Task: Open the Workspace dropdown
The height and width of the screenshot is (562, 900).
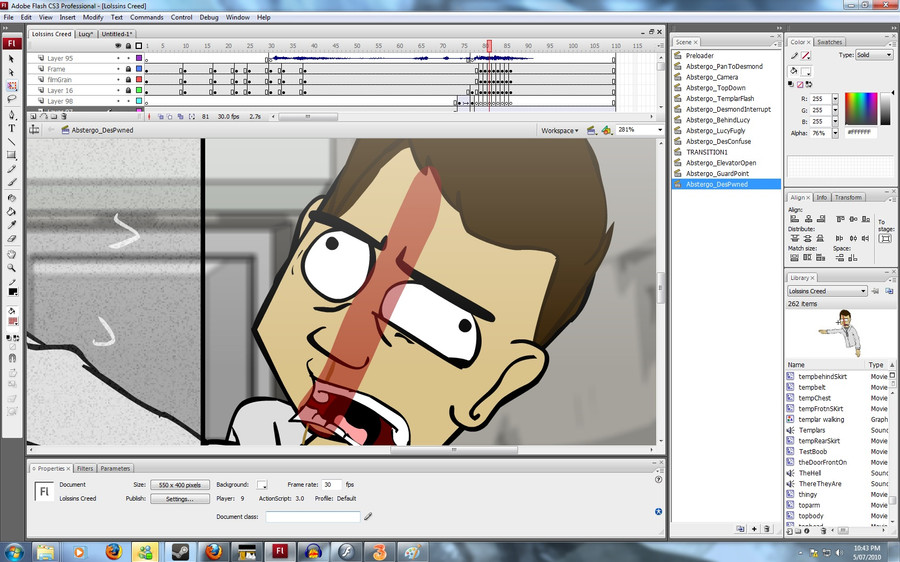Action: [x=560, y=131]
